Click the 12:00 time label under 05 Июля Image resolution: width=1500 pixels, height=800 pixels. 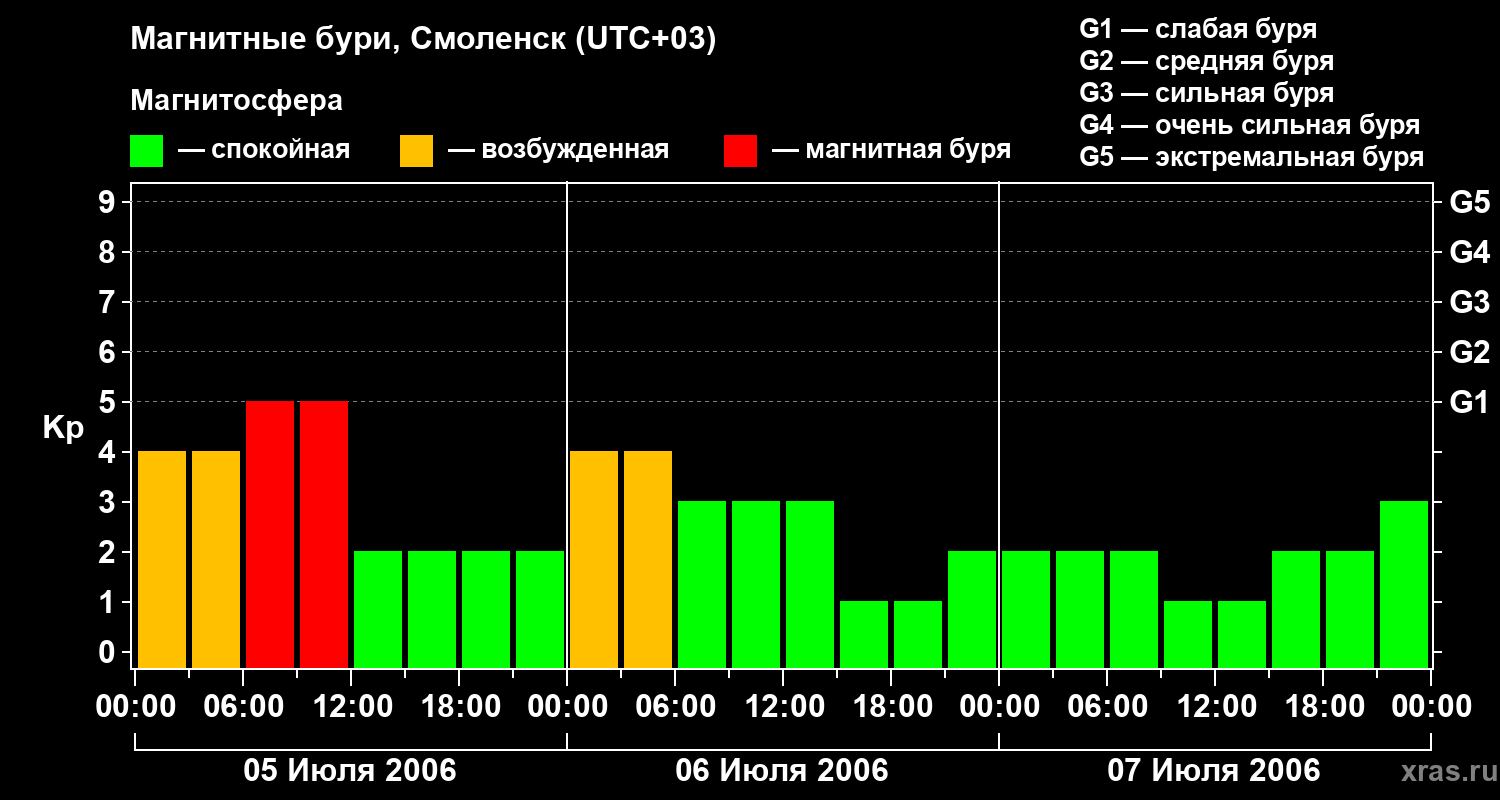[351, 707]
